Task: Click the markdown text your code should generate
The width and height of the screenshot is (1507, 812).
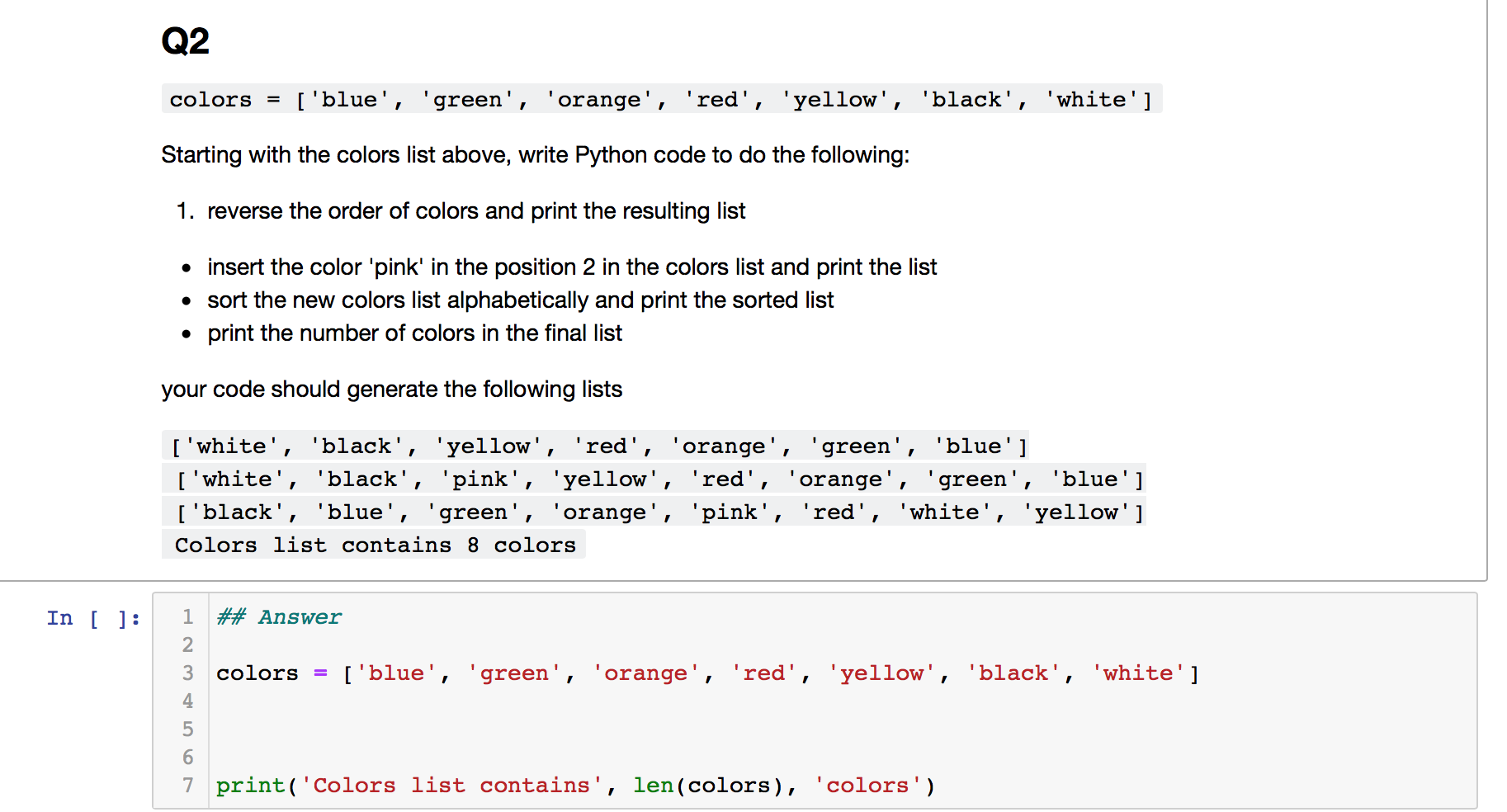Action: pyautogui.click(x=391, y=389)
